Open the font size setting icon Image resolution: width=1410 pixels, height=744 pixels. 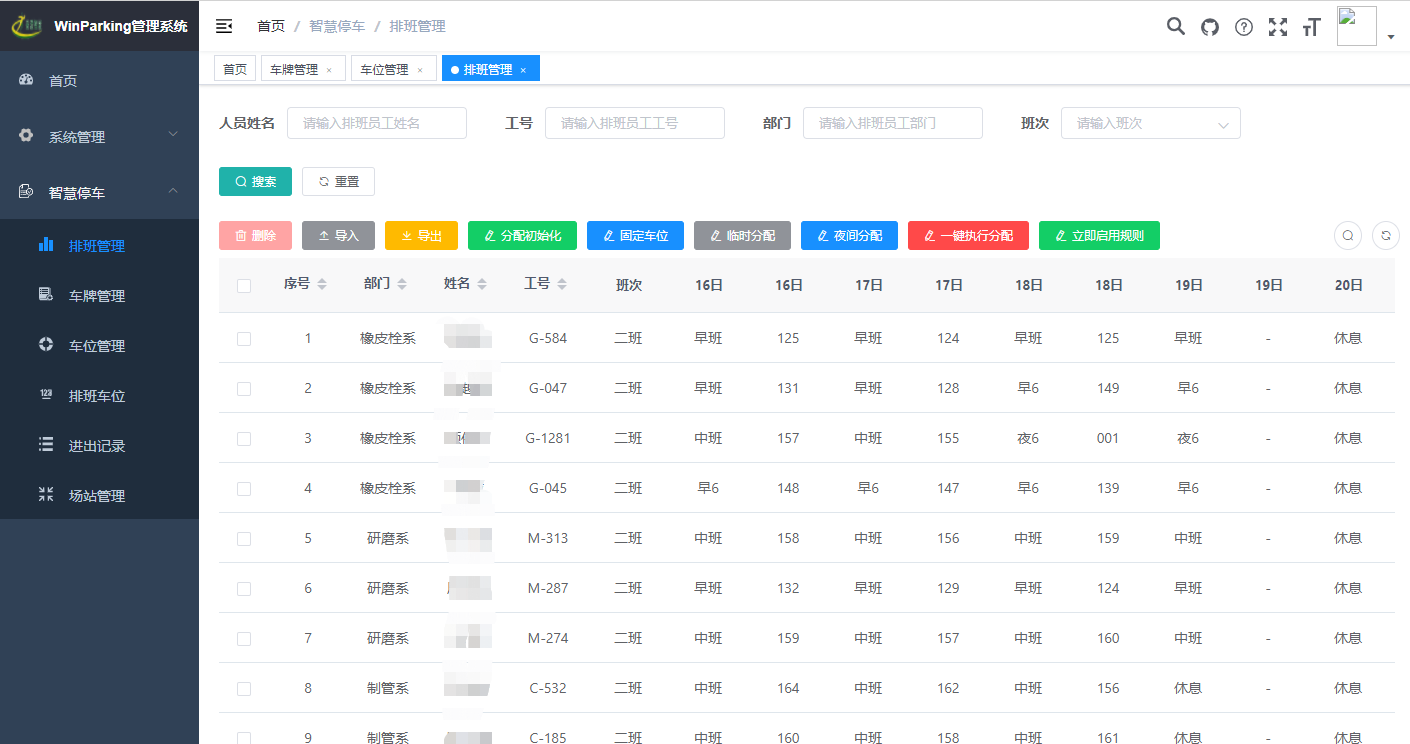coord(1312,27)
